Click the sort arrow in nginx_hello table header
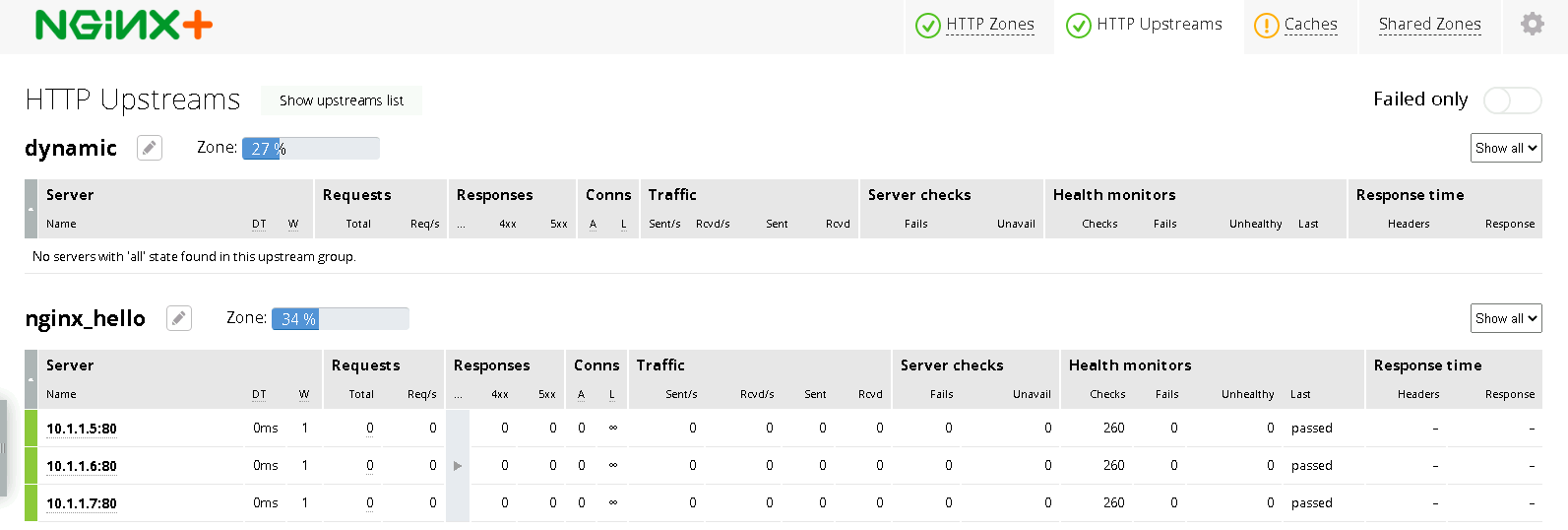This screenshot has width=1568, height=530. [31, 379]
